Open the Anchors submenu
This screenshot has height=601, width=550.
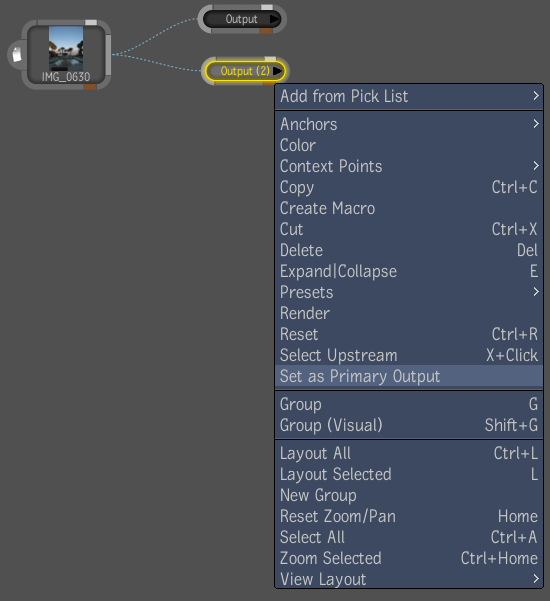click(409, 124)
